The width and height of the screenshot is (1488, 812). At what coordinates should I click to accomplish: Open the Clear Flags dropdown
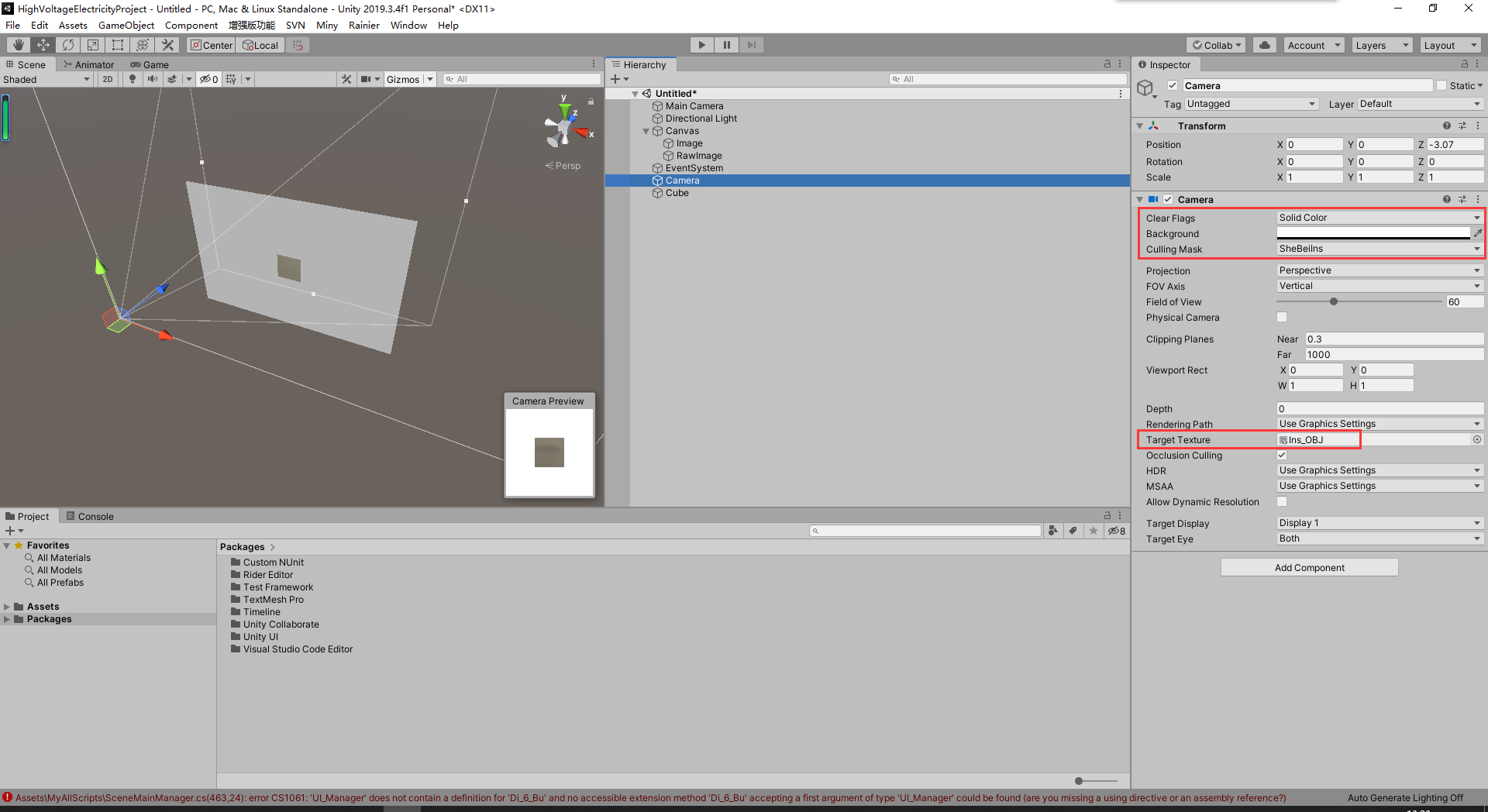[x=1379, y=218]
